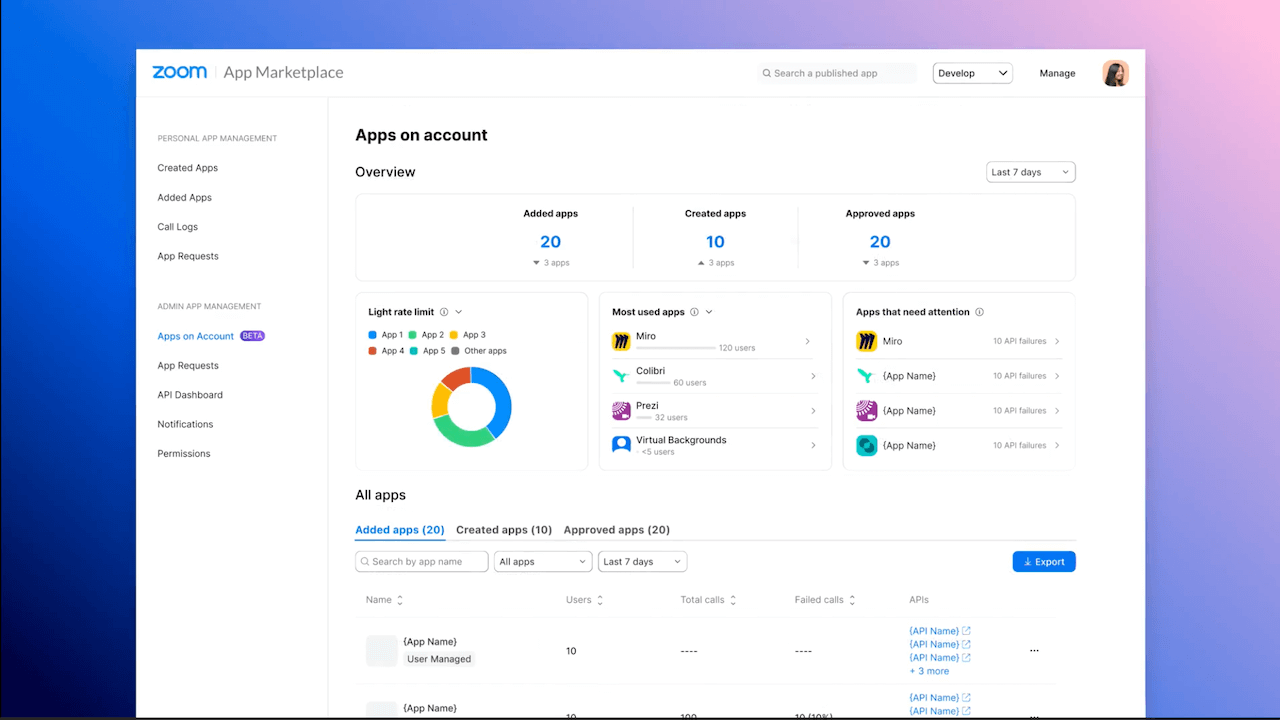Viewport: 1280px width, 720px height.
Task: Open the Prezi app icon entry
Action: [x=620, y=411]
